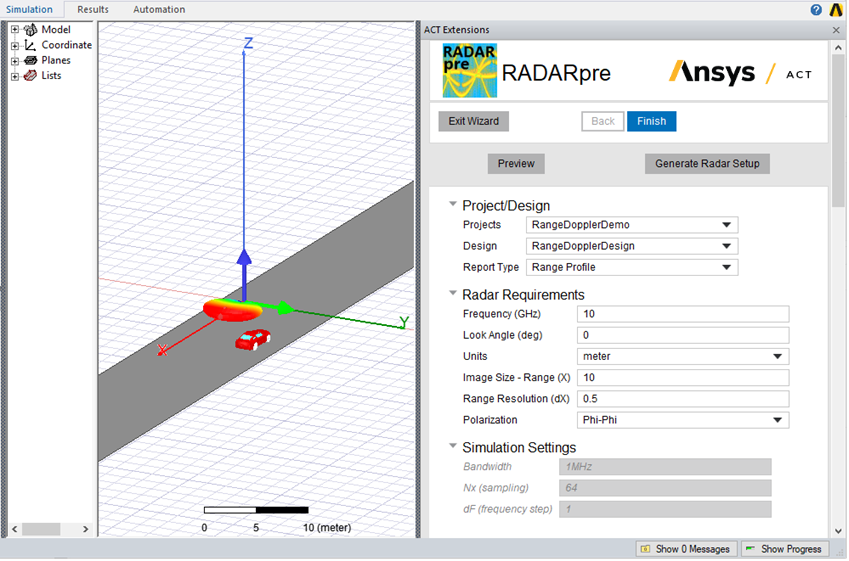Open the Automation tab
The width and height of the screenshot is (849, 561).
coord(159,10)
